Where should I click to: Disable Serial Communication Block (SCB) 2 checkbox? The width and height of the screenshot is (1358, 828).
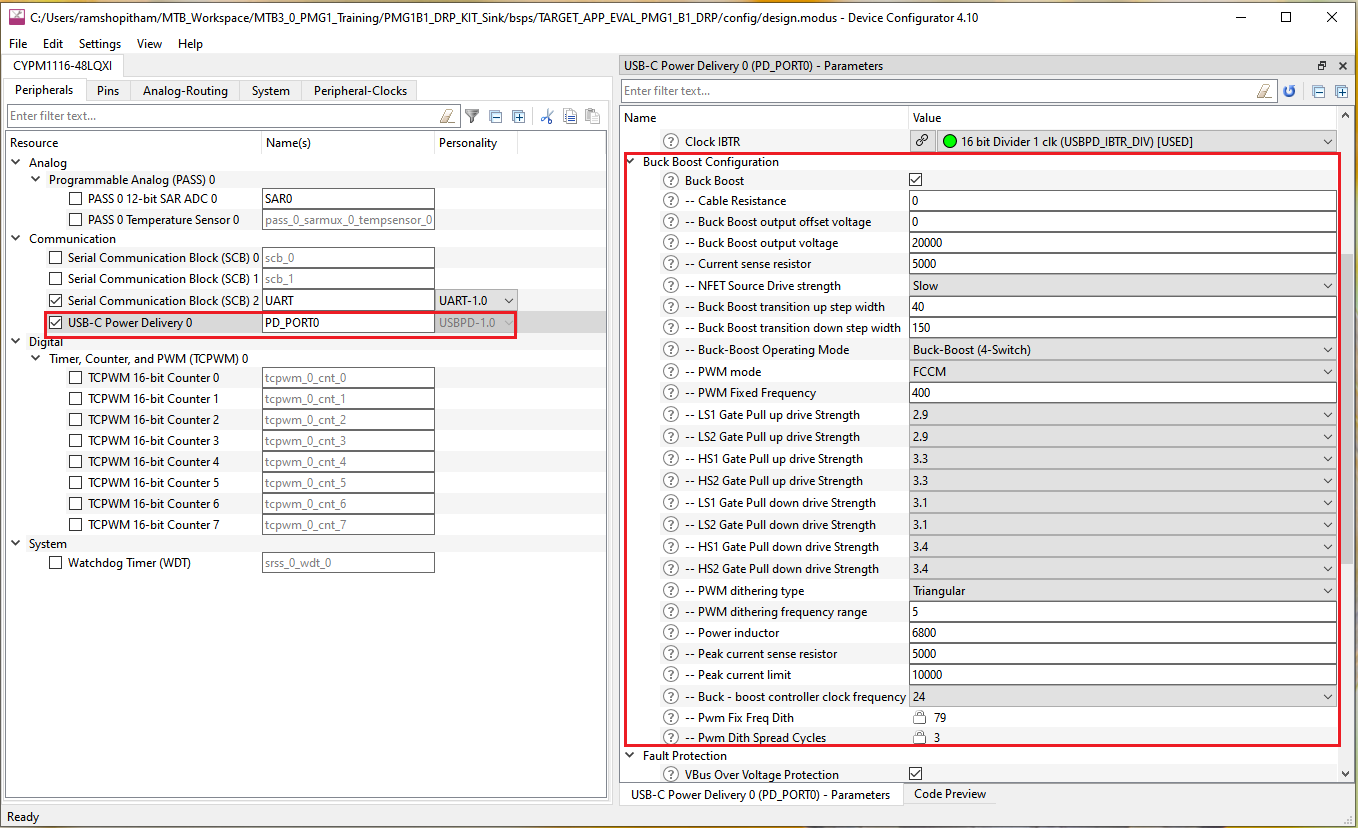56,300
